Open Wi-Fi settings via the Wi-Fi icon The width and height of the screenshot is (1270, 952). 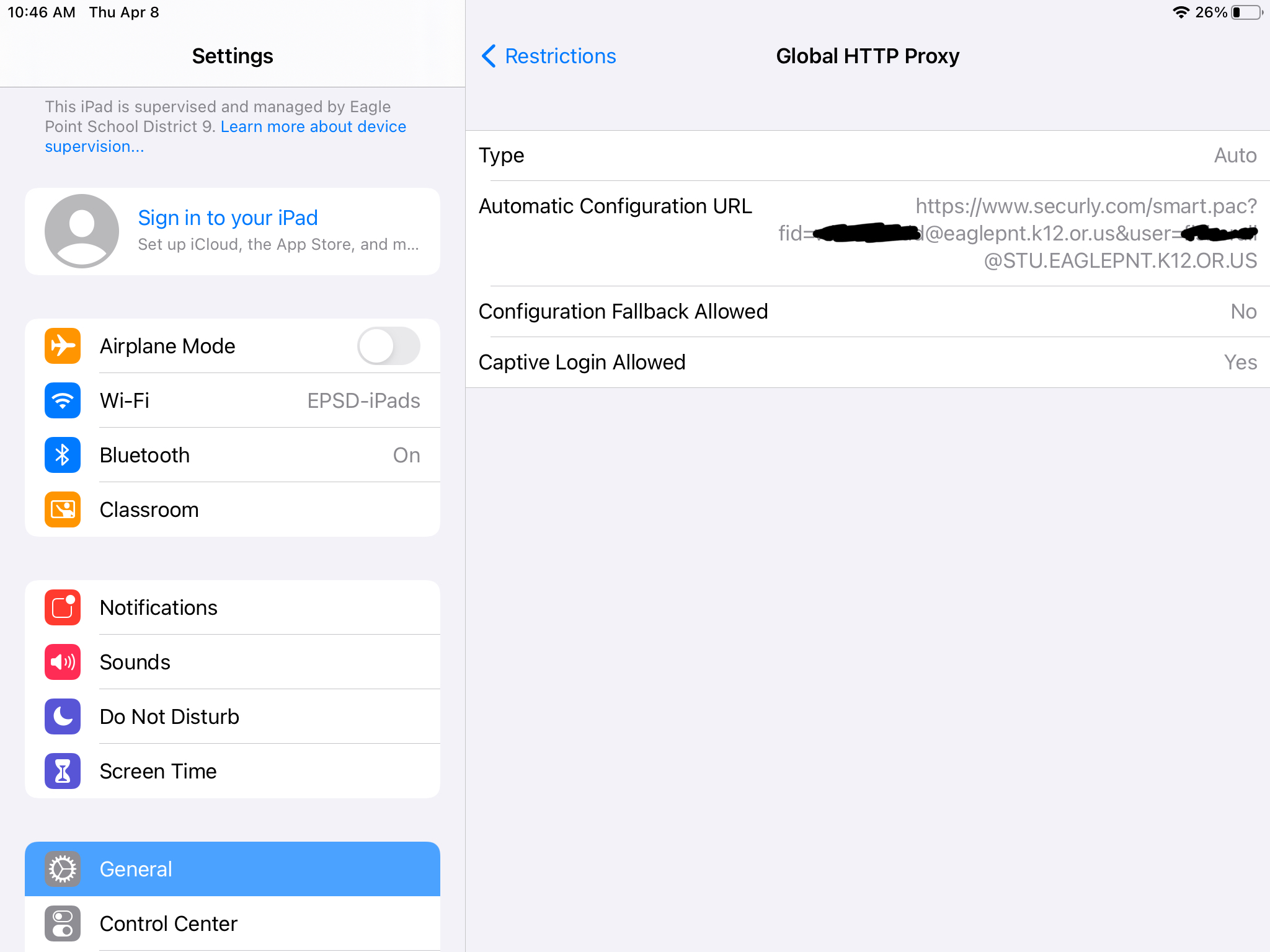tap(62, 400)
